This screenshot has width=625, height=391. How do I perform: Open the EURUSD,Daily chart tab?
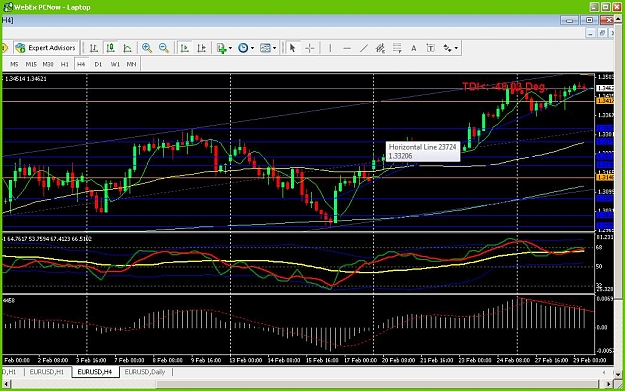pos(145,372)
